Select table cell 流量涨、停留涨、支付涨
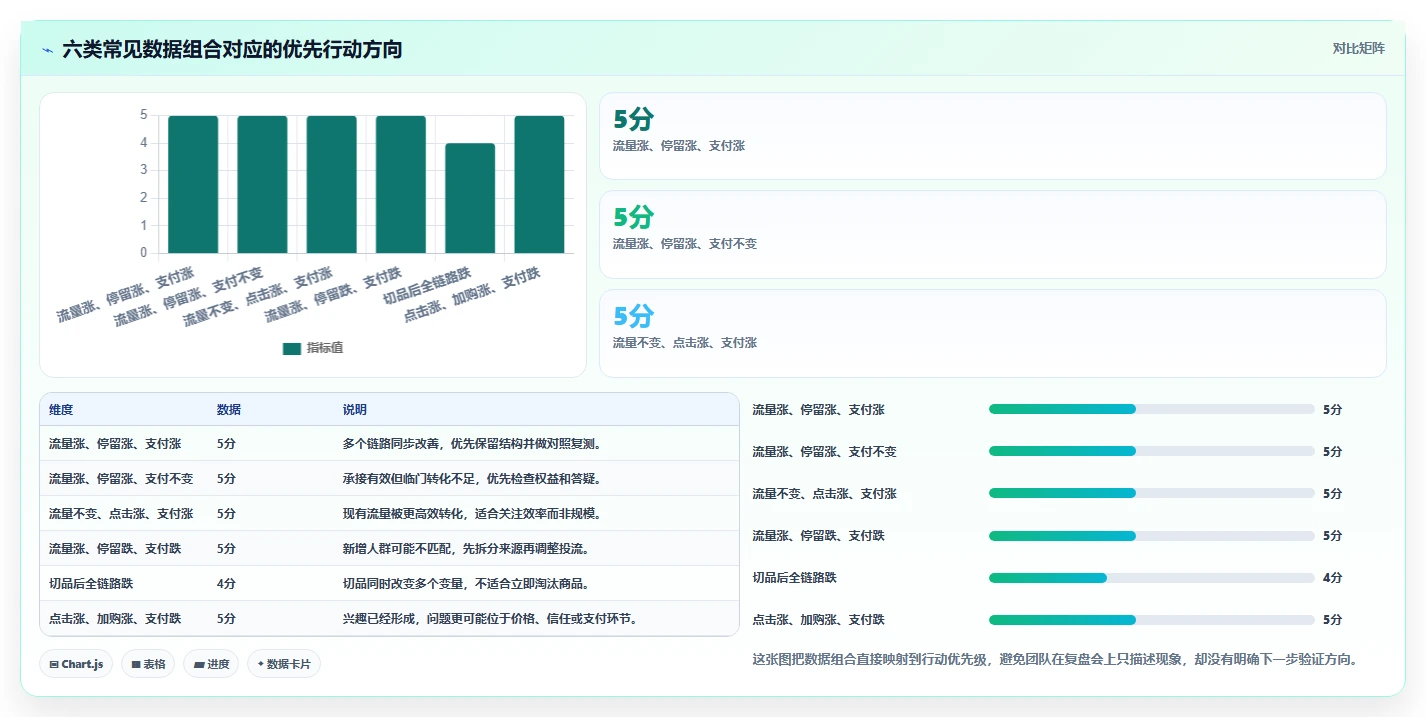The width and height of the screenshot is (1426, 717). point(115,444)
